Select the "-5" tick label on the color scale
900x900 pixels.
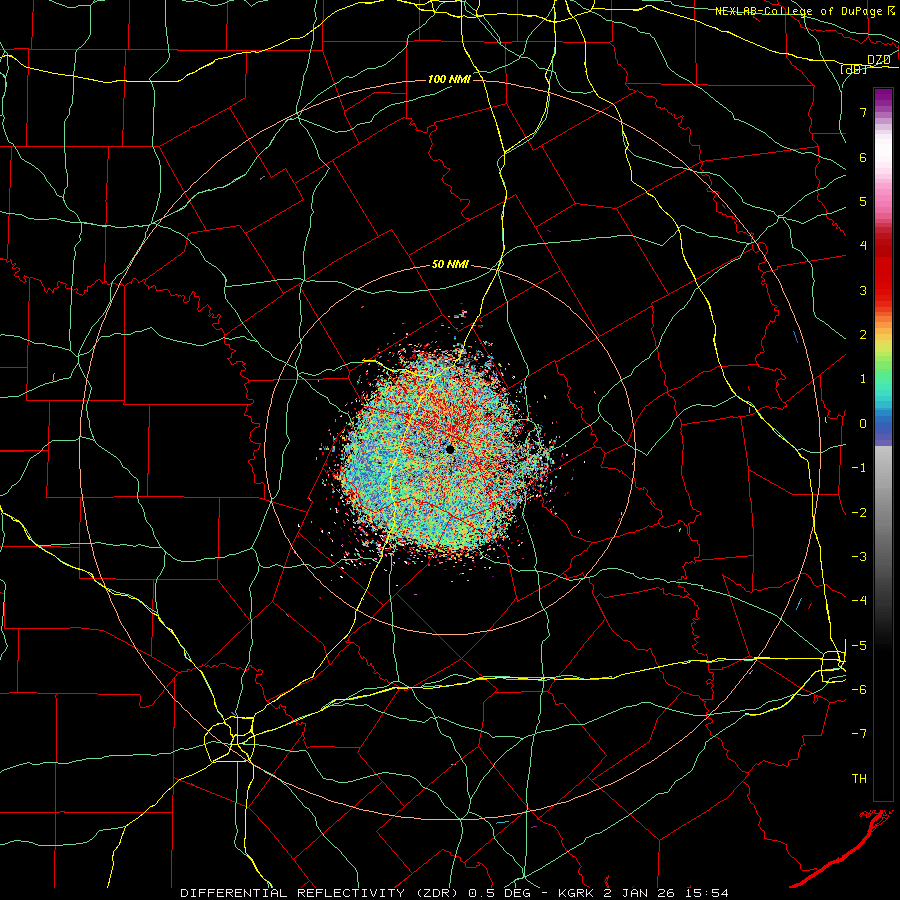pyautogui.click(x=859, y=646)
